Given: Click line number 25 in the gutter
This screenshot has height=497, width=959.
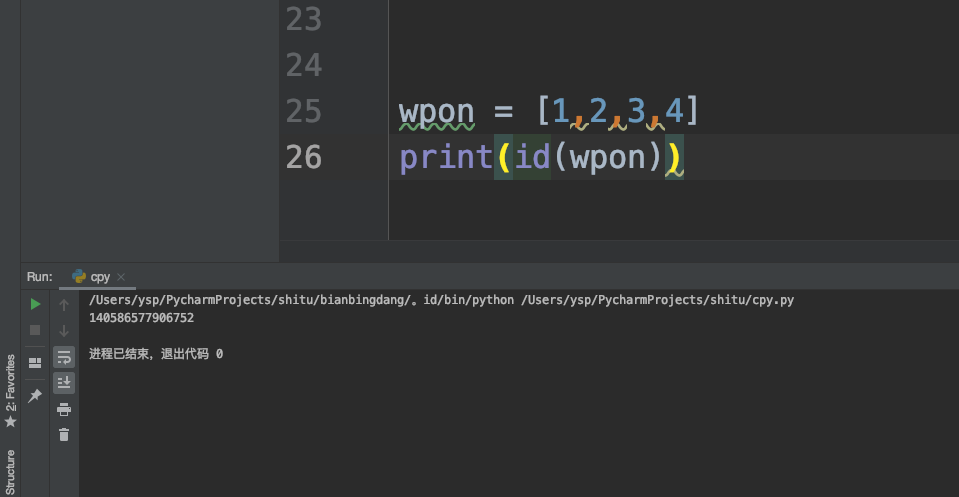Looking at the screenshot, I should (303, 111).
